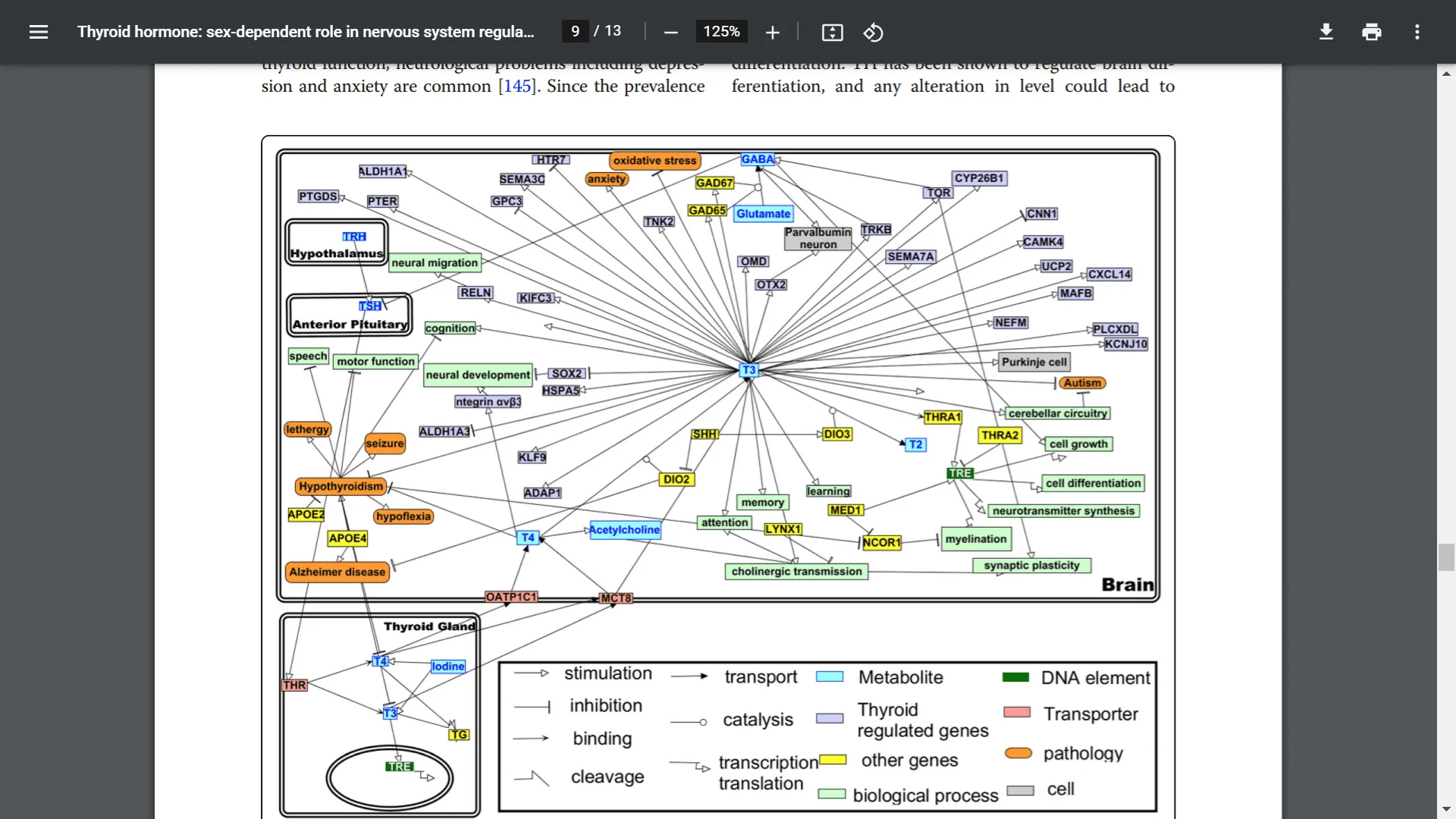Screen dimensions: 1456x819
Task: Click the 'cholinergic transmission' label
Action: click(796, 571)
